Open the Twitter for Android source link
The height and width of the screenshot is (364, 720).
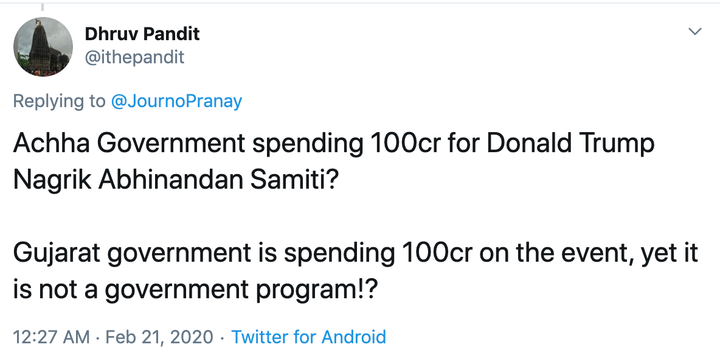309,337
